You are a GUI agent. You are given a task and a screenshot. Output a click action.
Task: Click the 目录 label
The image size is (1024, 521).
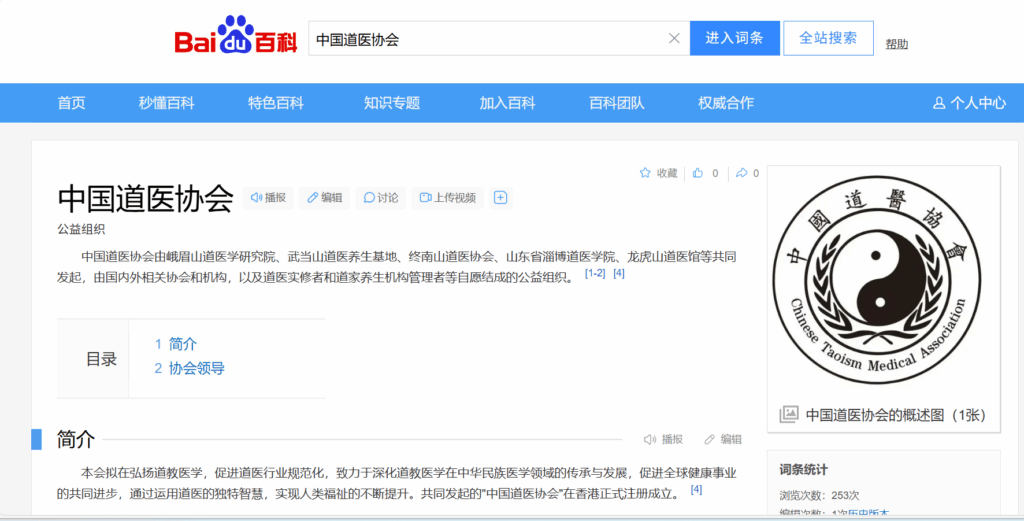pos(101,359)
